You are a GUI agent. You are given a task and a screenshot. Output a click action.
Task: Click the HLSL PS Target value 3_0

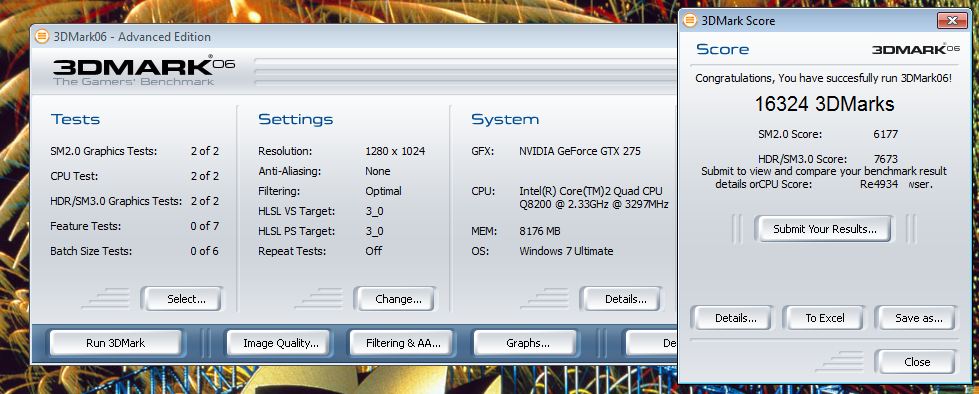tap(374, 232)
